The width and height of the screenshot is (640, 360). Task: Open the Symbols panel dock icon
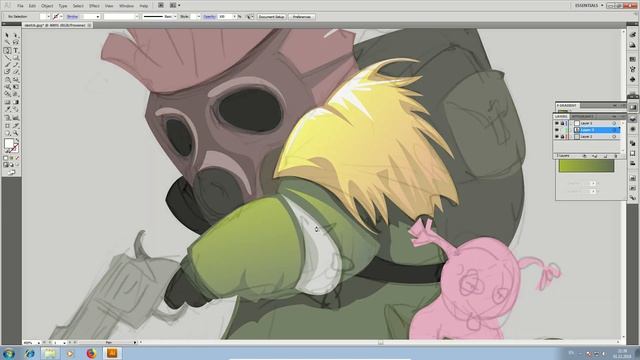[x=633, y=80]
